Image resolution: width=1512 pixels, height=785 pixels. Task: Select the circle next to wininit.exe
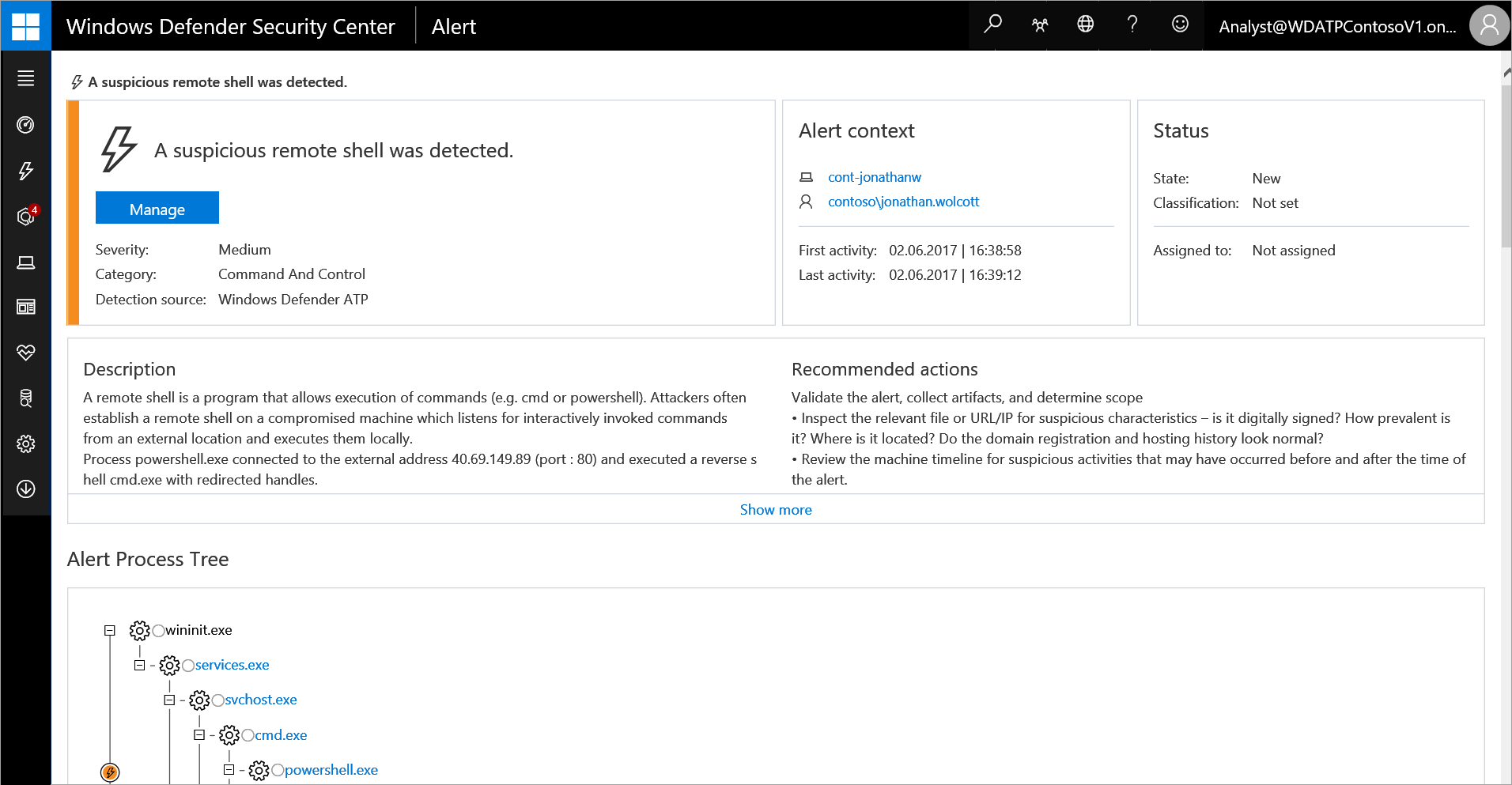(158, 631)
